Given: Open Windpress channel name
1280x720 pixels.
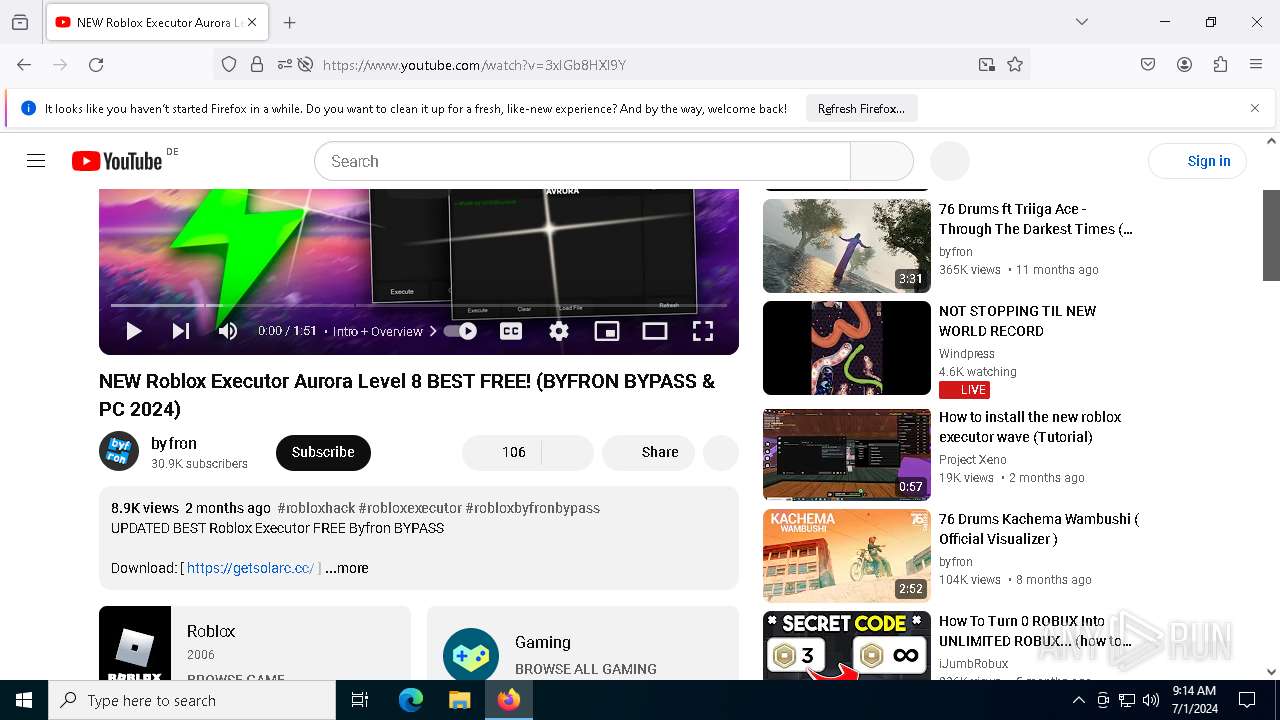Looking at the screenshot, I should (x=967, y=354).
